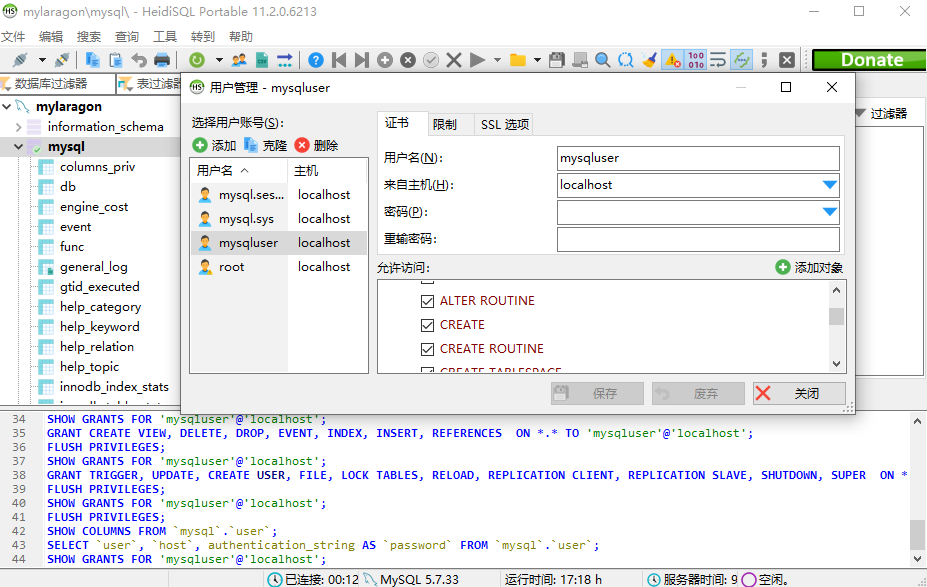Open the connect to server plug icon
927x587 pixels.
pyautogui.click(x=21, y=60)
